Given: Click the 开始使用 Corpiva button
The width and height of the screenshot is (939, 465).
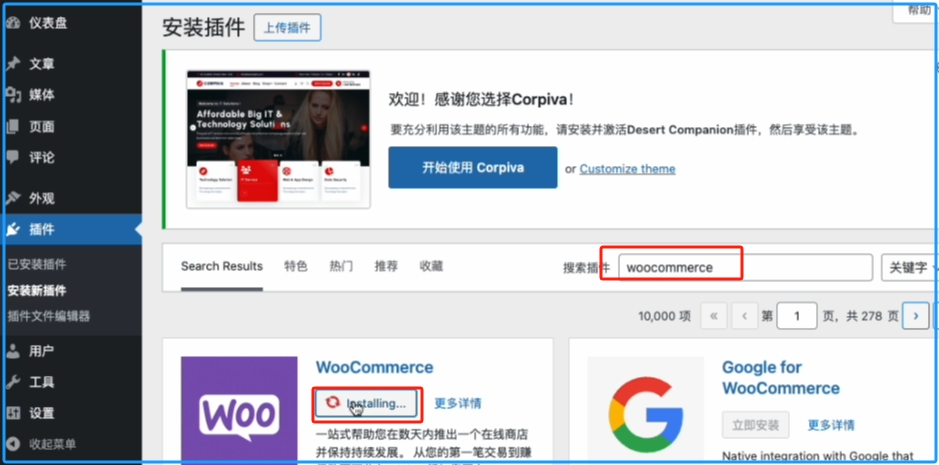Looking at the screenshot, I should [473, 168].
